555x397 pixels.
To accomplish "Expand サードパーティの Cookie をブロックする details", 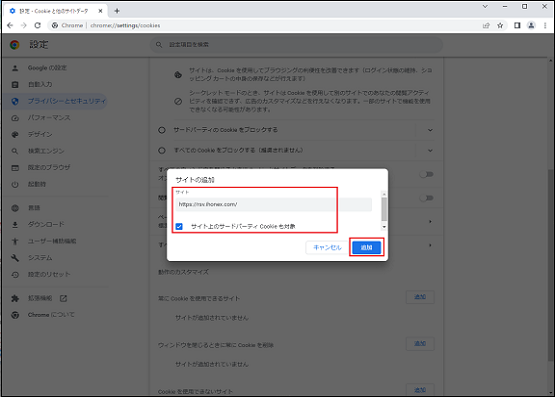I will pyautogui.click(x=430, y=130).
